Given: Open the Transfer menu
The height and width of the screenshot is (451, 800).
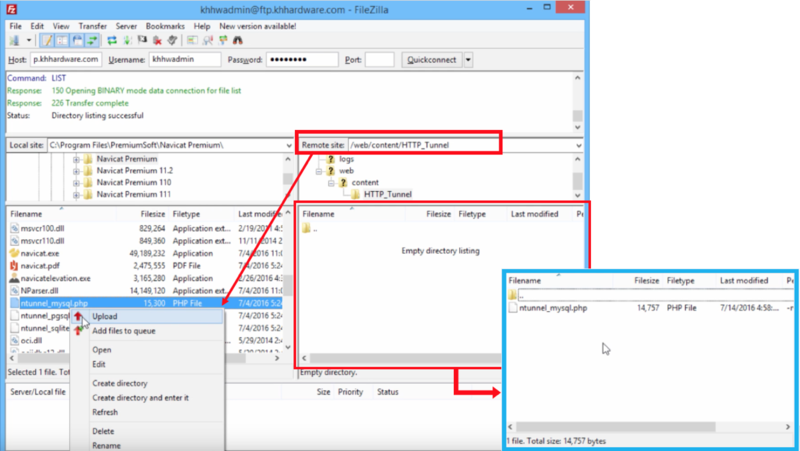Looking at the screenshot, I should pyautogui.click(x=92, y=26).
